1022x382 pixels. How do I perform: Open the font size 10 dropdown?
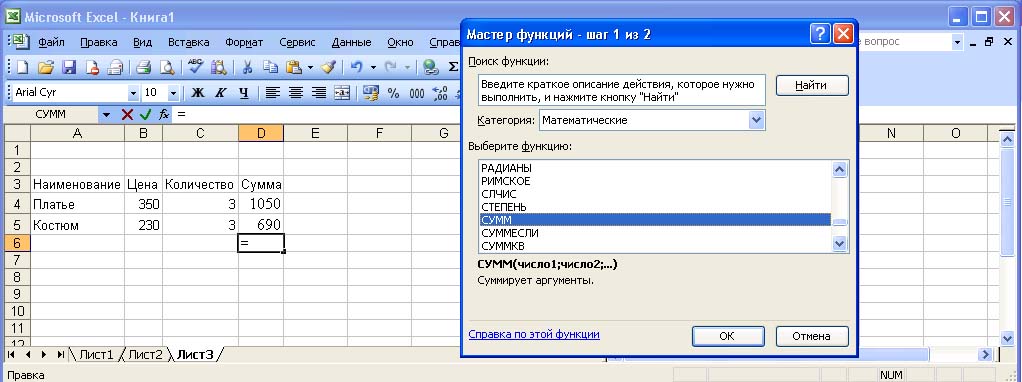coord(173,93)
